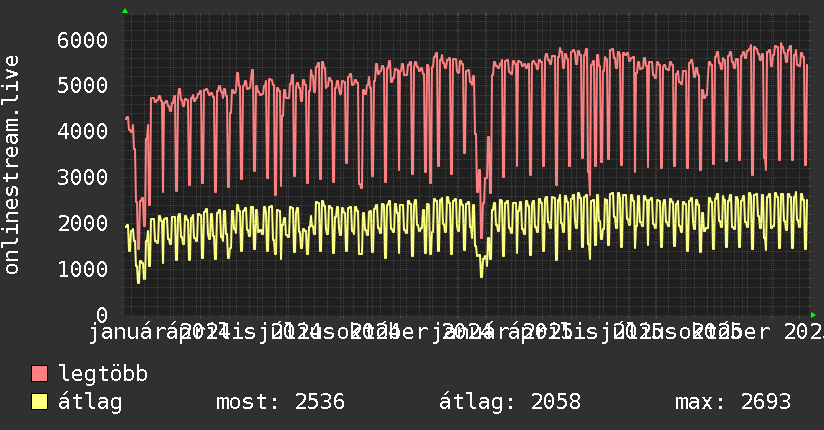This screenshot has width=824, height=430.
Task: Click the 6000 y-axis label
Action: click(x=83, y=40)
